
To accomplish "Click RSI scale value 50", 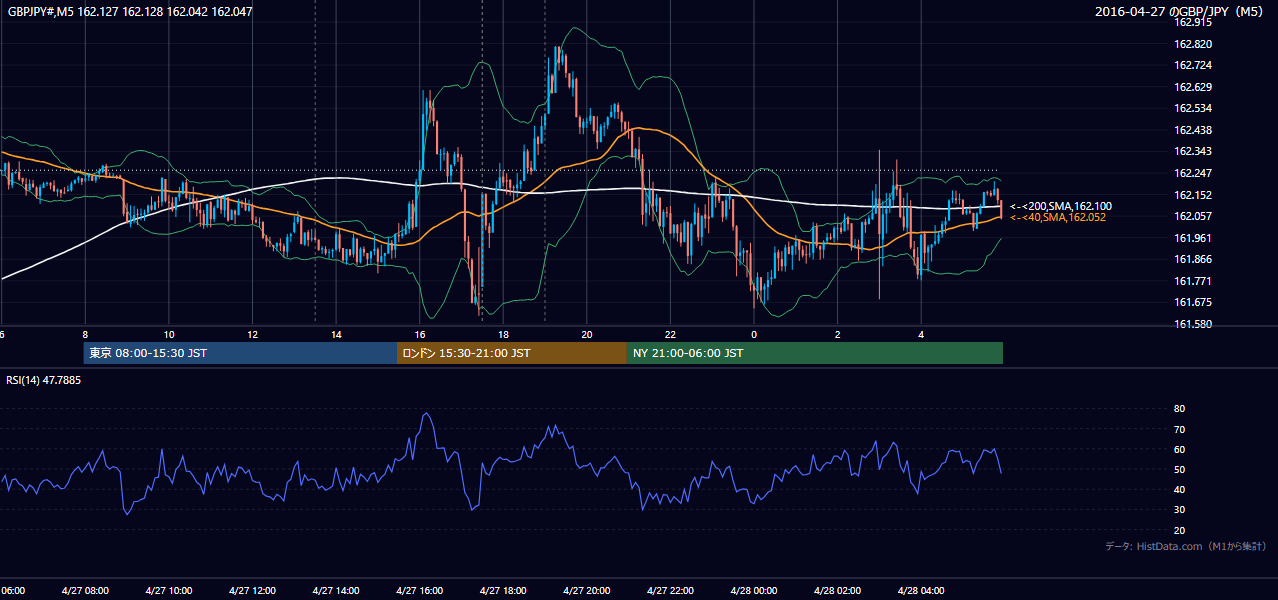I will click(1179, 469).
